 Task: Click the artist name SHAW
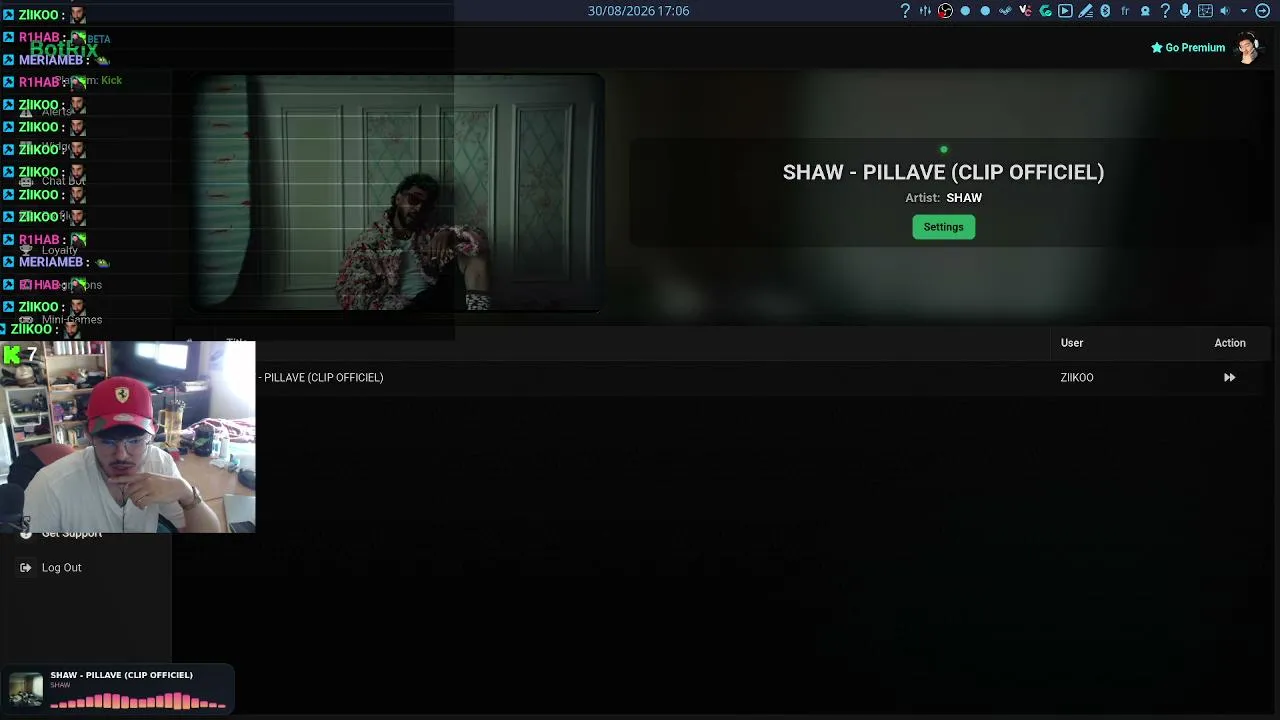(964, 198)
